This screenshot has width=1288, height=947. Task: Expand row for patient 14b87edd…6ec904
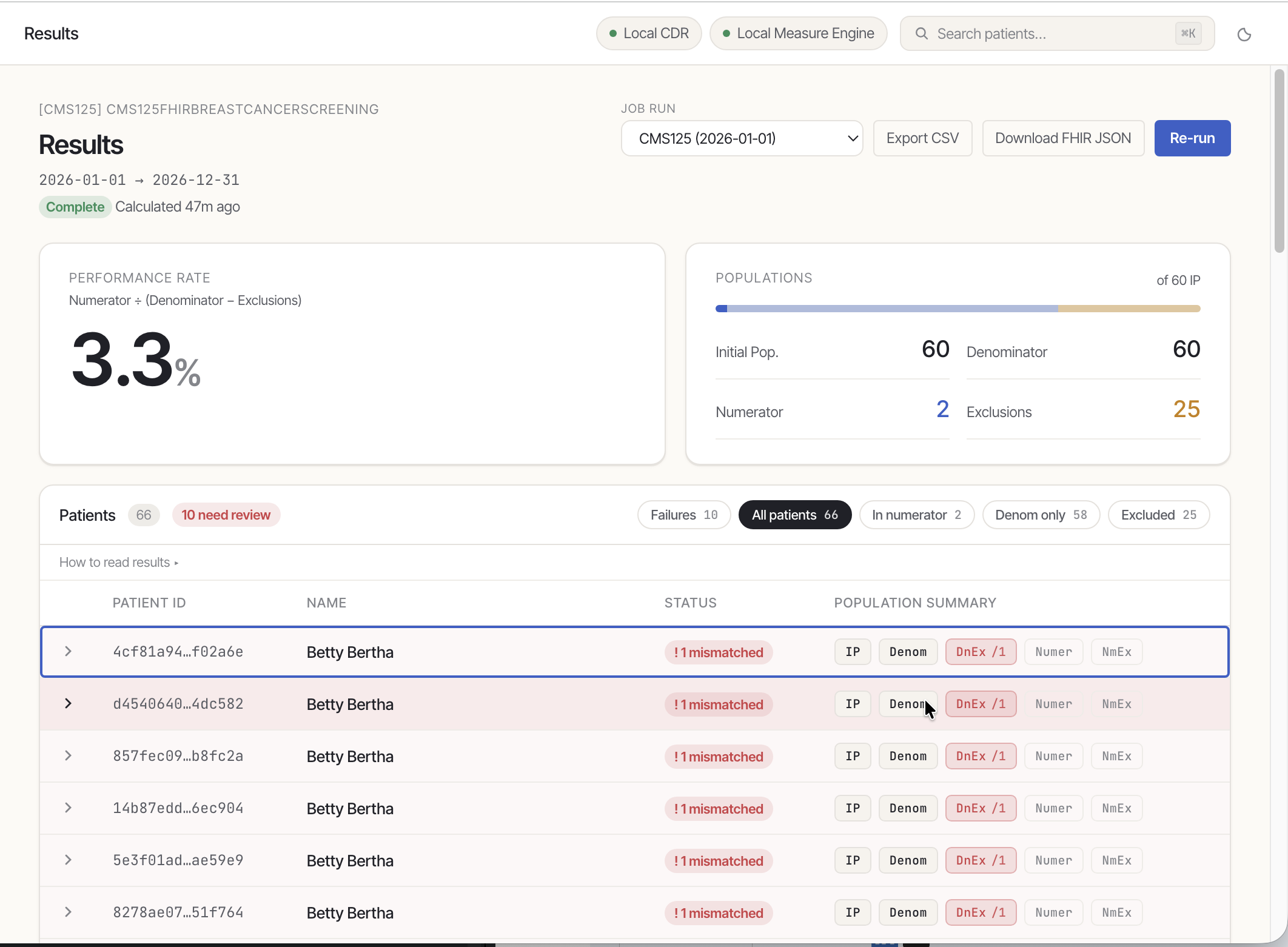(x=68, y=808)
